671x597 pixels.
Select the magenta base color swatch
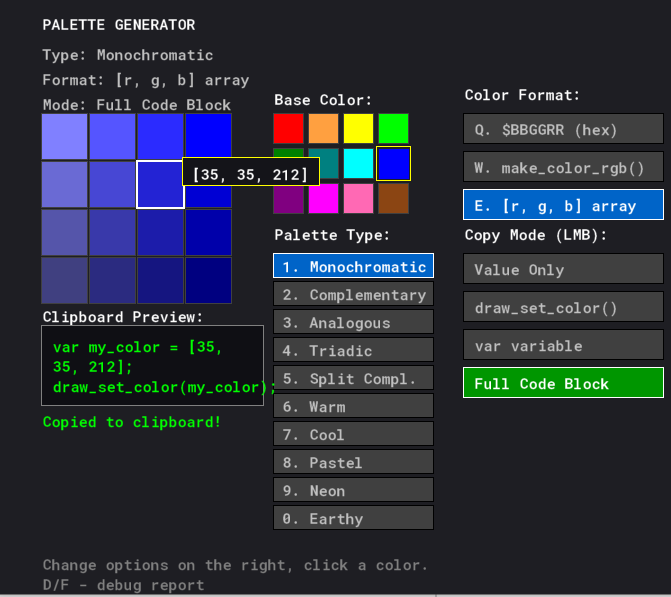[x=324, y=198]
